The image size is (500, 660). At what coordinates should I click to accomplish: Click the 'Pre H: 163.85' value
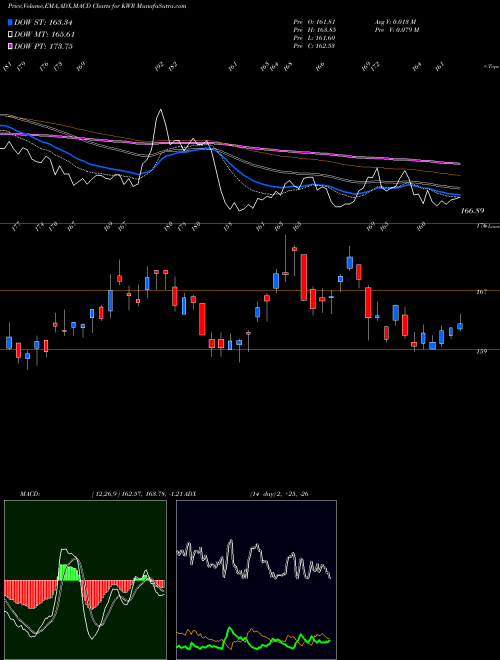tap(314, 30)
